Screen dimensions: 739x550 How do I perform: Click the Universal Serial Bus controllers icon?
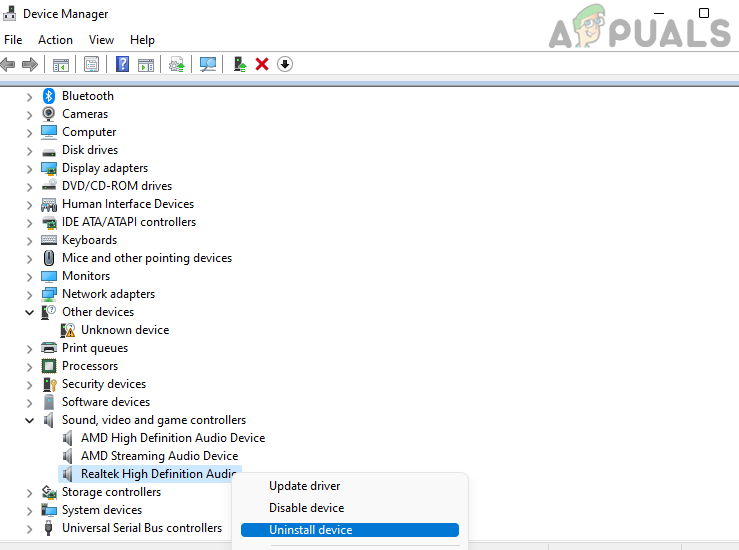[x=48, y=528]
